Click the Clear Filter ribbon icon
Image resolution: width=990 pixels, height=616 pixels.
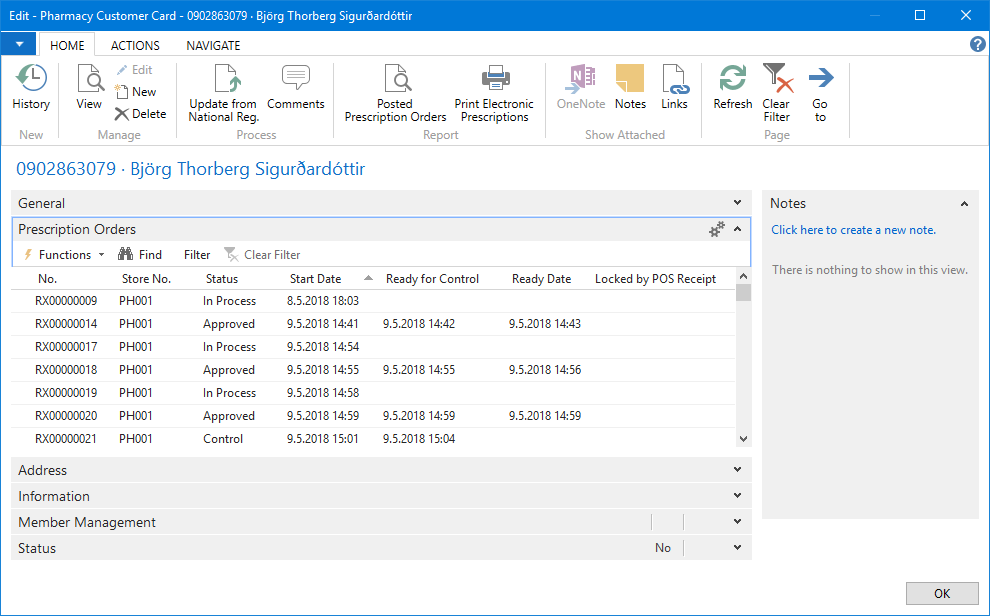[776, 93]
